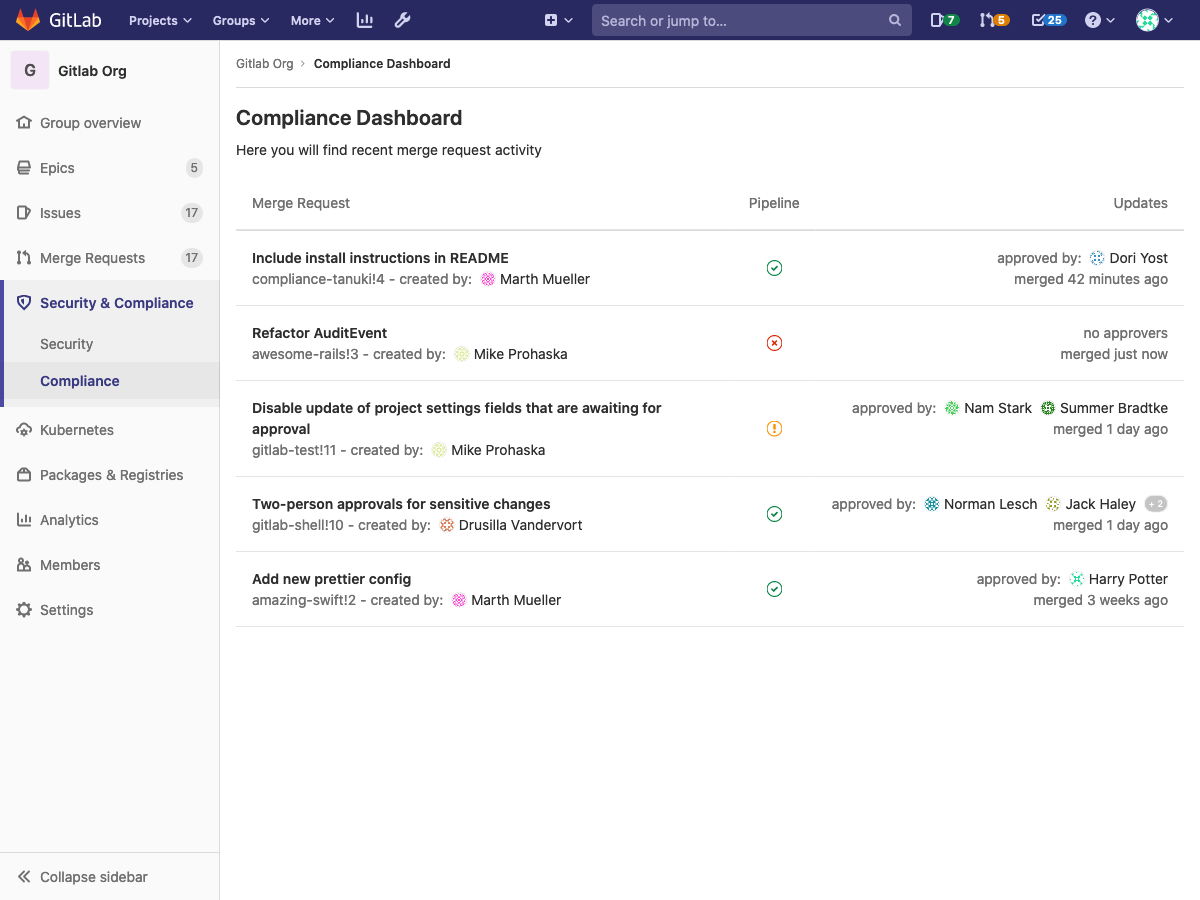Open the user avatar profile menu
Screen dimensions: 1200x900
click(1155, 20)
